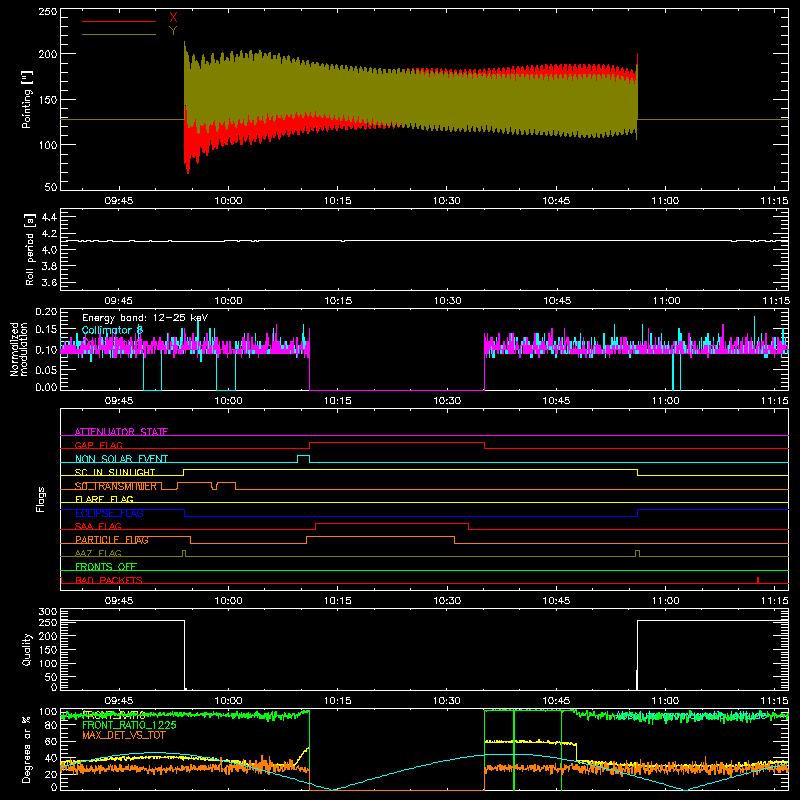Click the 10:15 label under modulation plot
The width and height of the screenshot is (800, 800).
tap(338, 401)
